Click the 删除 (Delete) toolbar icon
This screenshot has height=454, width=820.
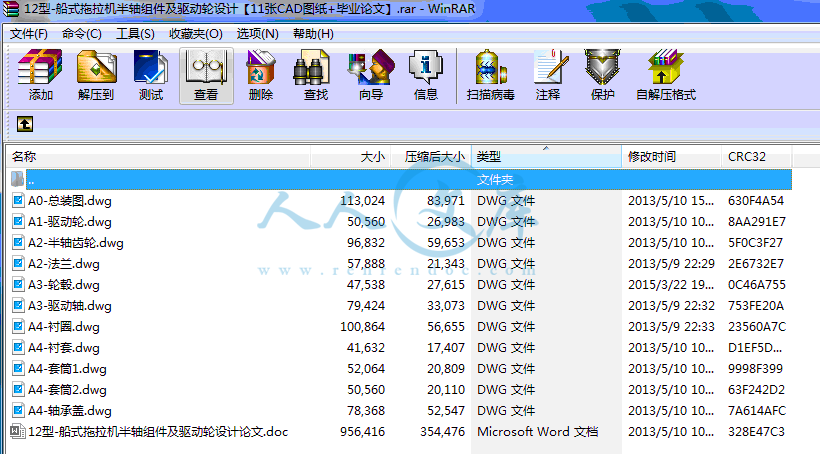[261, 67]
